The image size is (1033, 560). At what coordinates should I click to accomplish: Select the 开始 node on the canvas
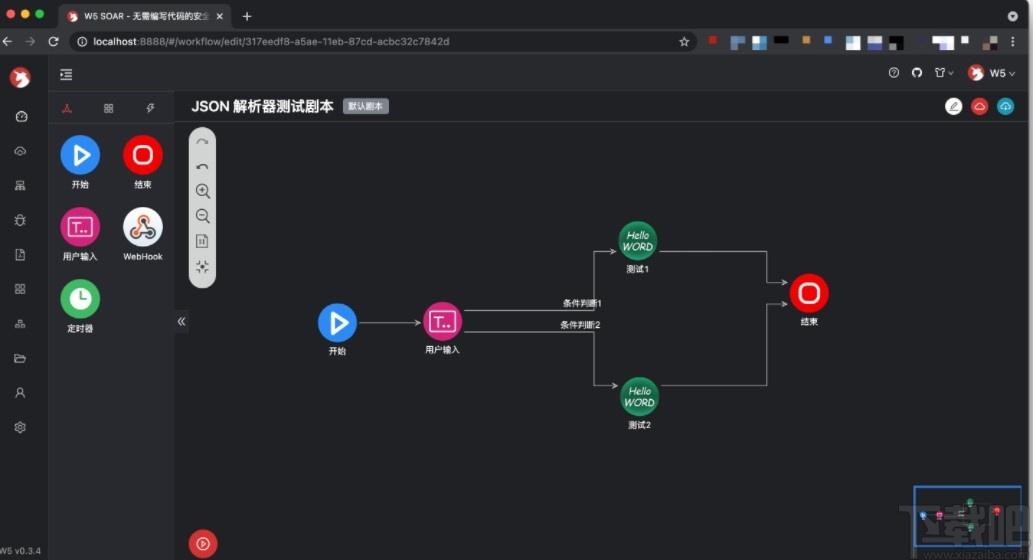(337, 323)
